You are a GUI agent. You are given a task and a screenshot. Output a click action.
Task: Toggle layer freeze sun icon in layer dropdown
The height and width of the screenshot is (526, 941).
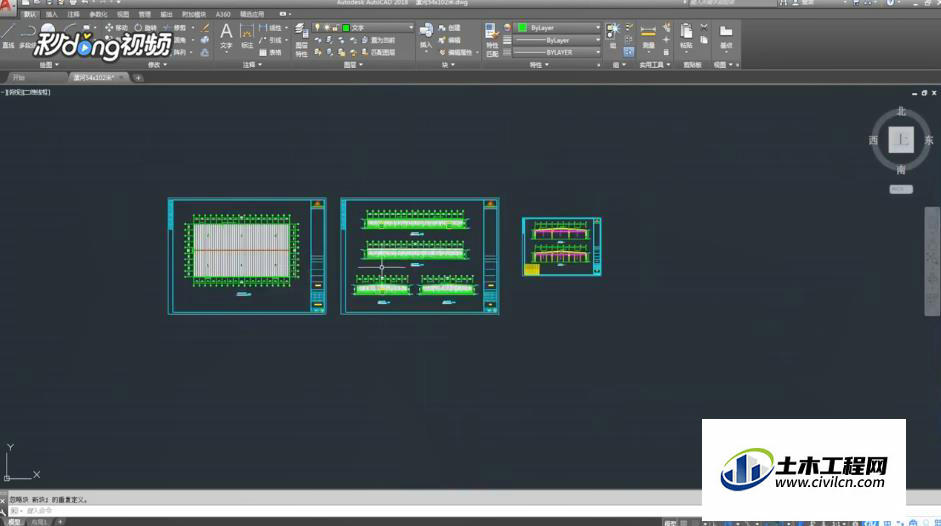pyautogui.click(x=327, y=28)
